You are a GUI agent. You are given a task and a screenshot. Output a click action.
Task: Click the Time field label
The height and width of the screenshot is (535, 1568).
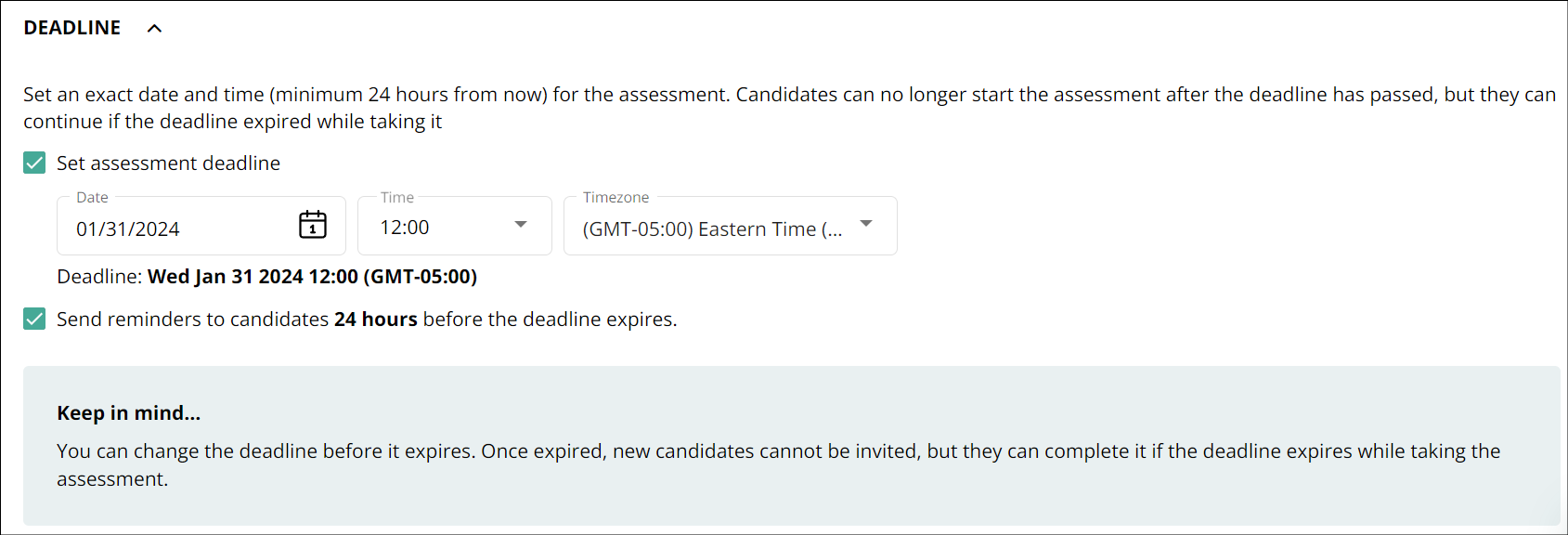[397, 197]
